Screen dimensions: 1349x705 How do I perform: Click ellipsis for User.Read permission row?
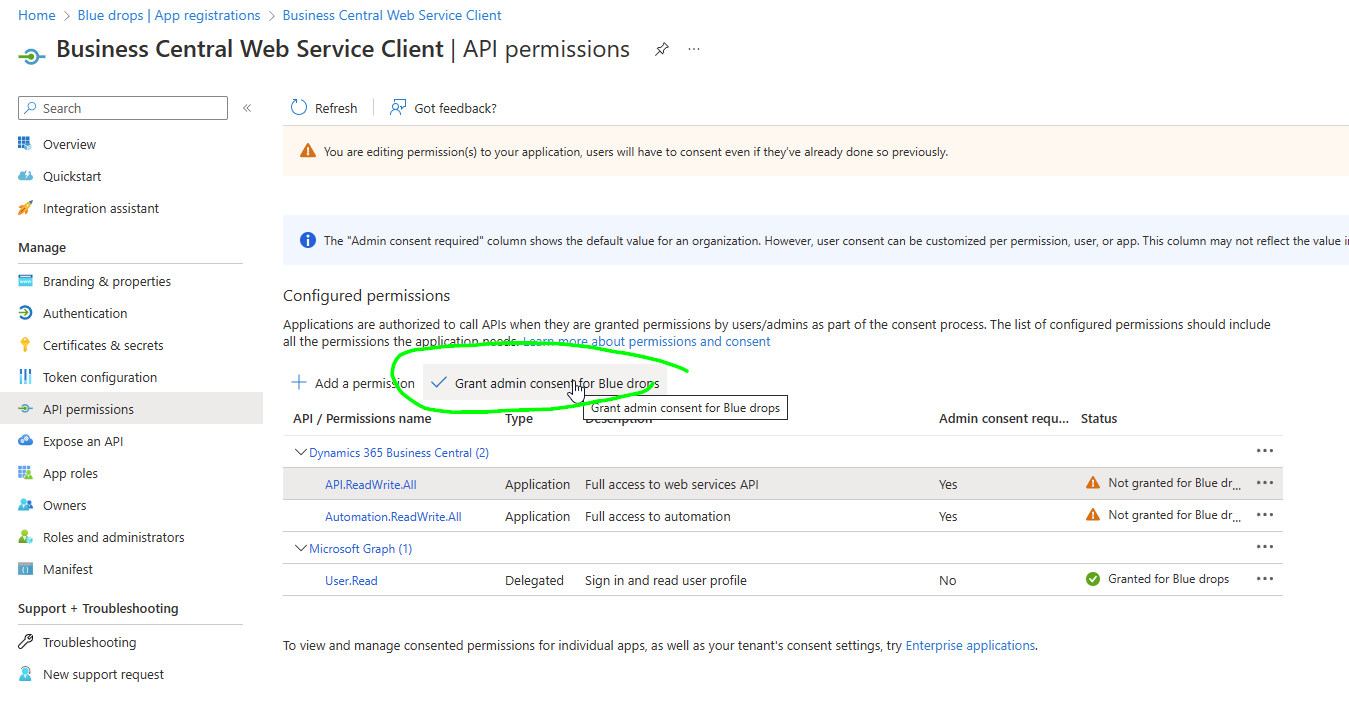tap(1264, 579)
